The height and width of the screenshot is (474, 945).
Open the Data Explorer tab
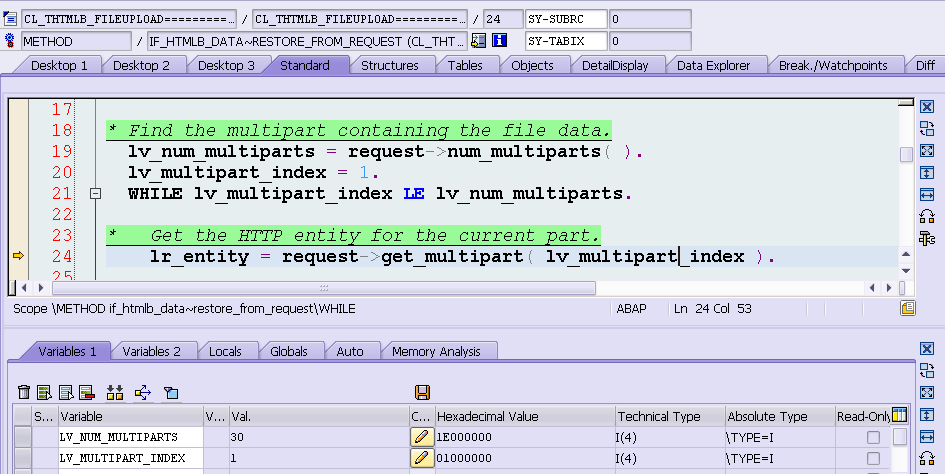713,65
